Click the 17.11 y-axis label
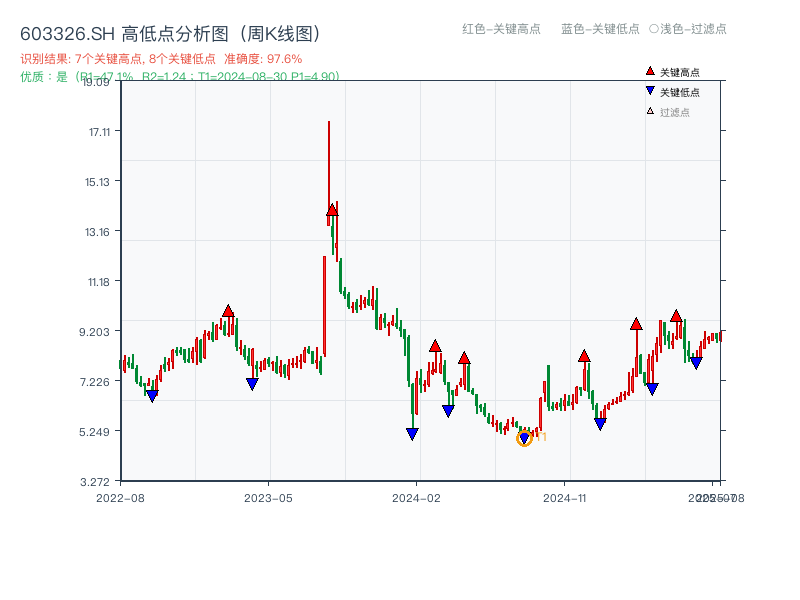The image size is (800, 600). (x=99, y=132)
